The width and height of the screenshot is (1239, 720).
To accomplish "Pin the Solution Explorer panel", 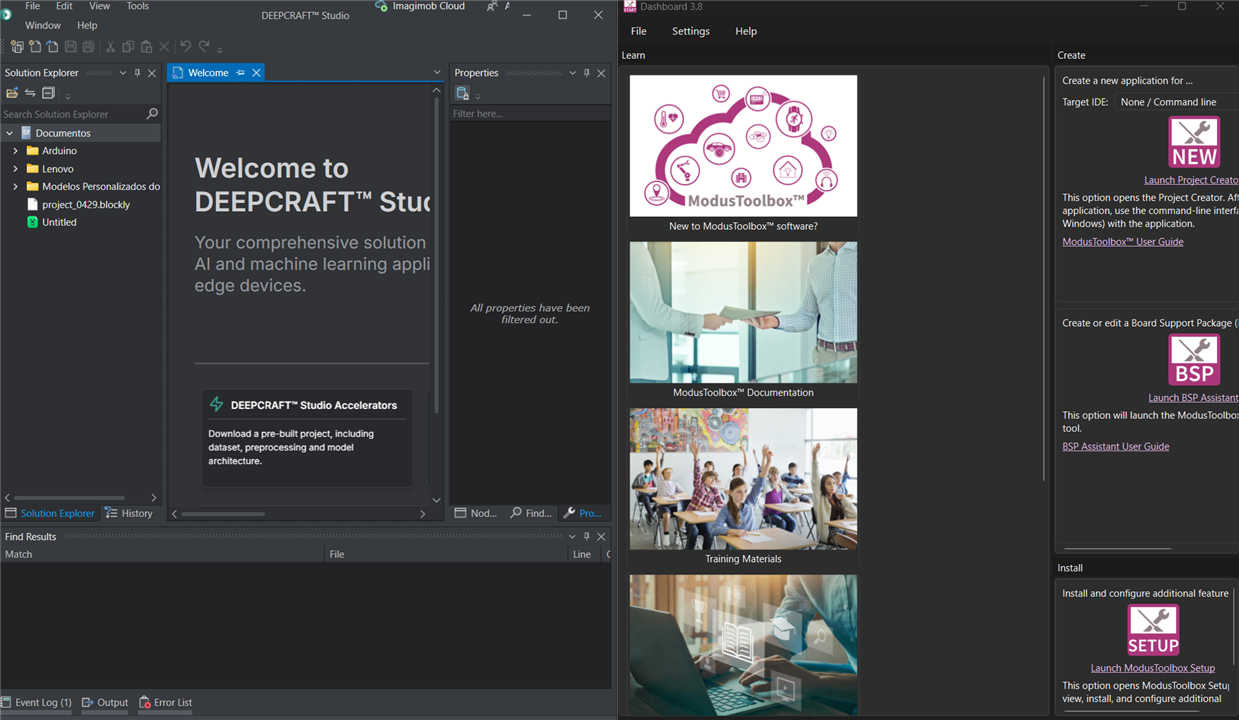I will pyautogui.click(x=137, y=73).
